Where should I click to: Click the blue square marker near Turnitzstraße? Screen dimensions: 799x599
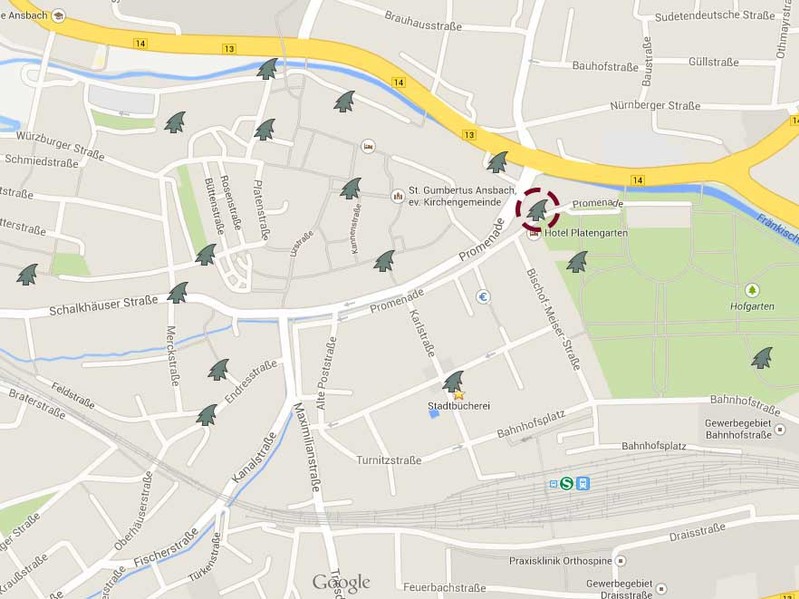tap(434, 414)
